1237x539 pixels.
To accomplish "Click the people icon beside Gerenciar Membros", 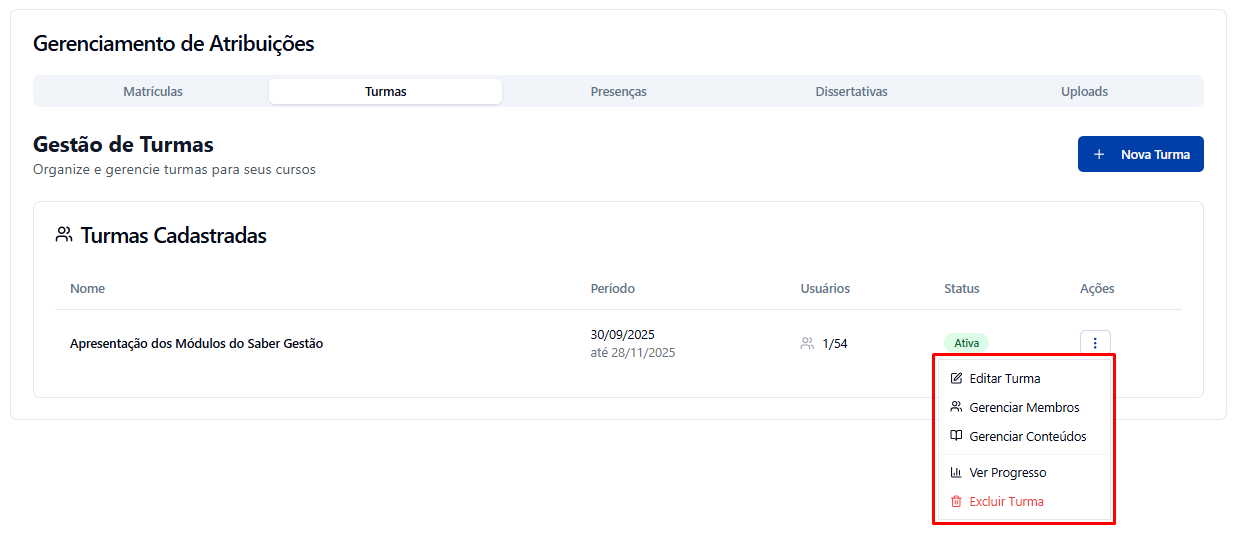I will click(956, 407).
